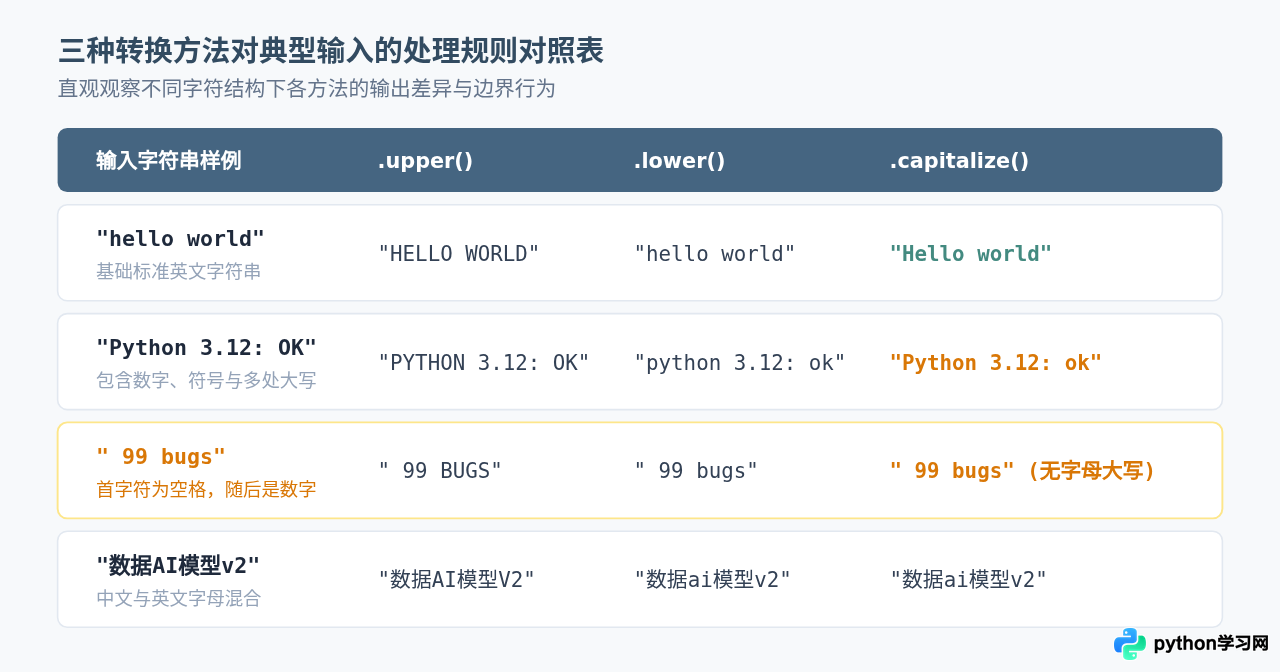Click the 输入字符串样例 column header

(x=168, y=161)
